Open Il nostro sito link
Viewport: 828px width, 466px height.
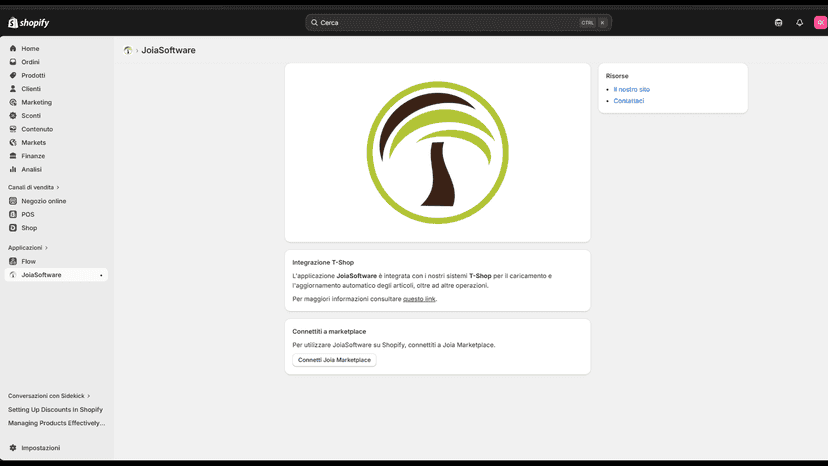[632, 90]
